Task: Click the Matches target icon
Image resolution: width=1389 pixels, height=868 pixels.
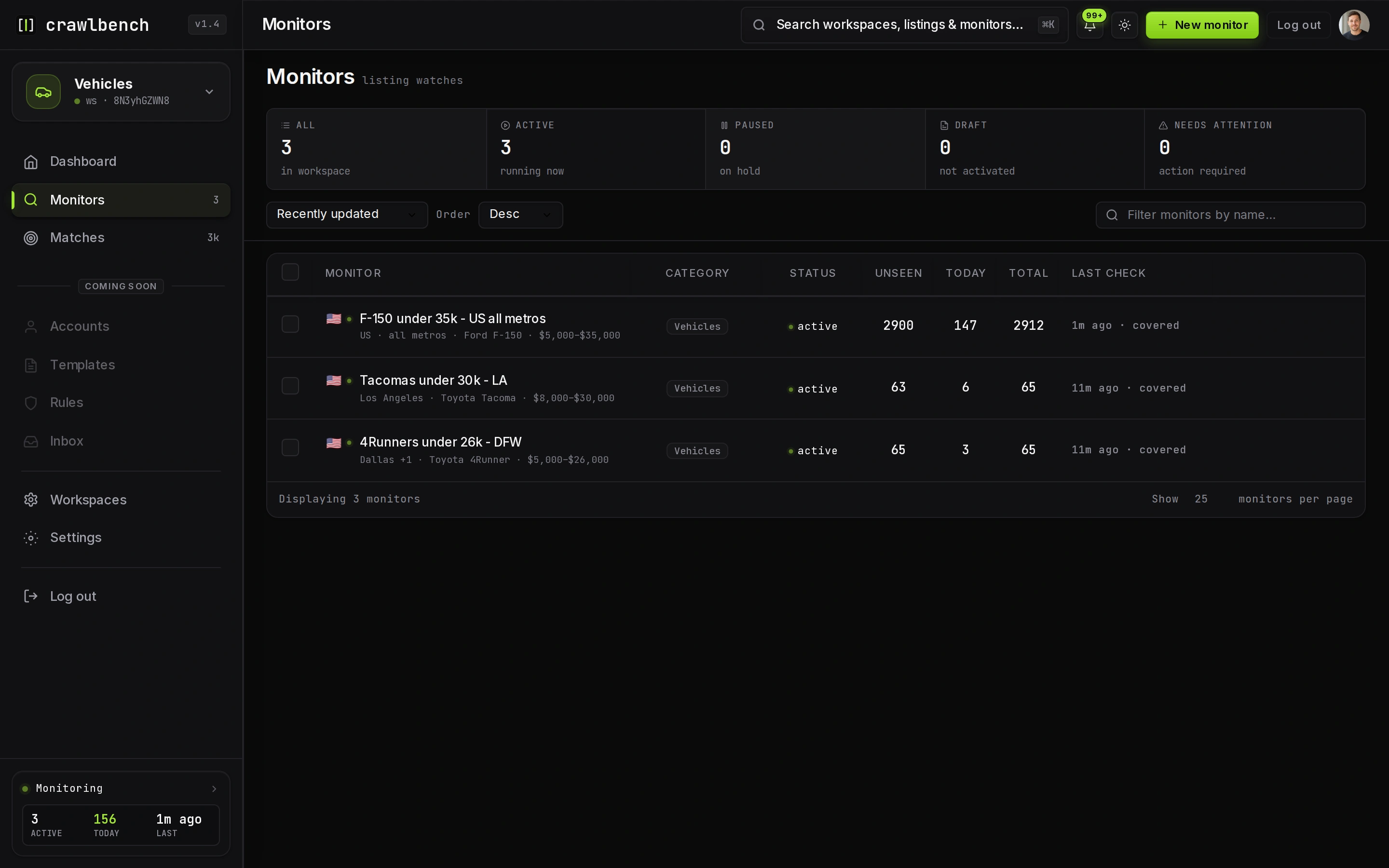Action: 31,238
